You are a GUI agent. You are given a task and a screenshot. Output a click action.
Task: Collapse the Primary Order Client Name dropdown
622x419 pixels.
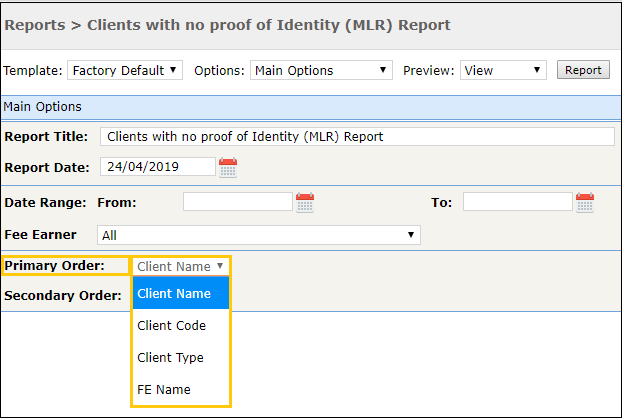180,266
